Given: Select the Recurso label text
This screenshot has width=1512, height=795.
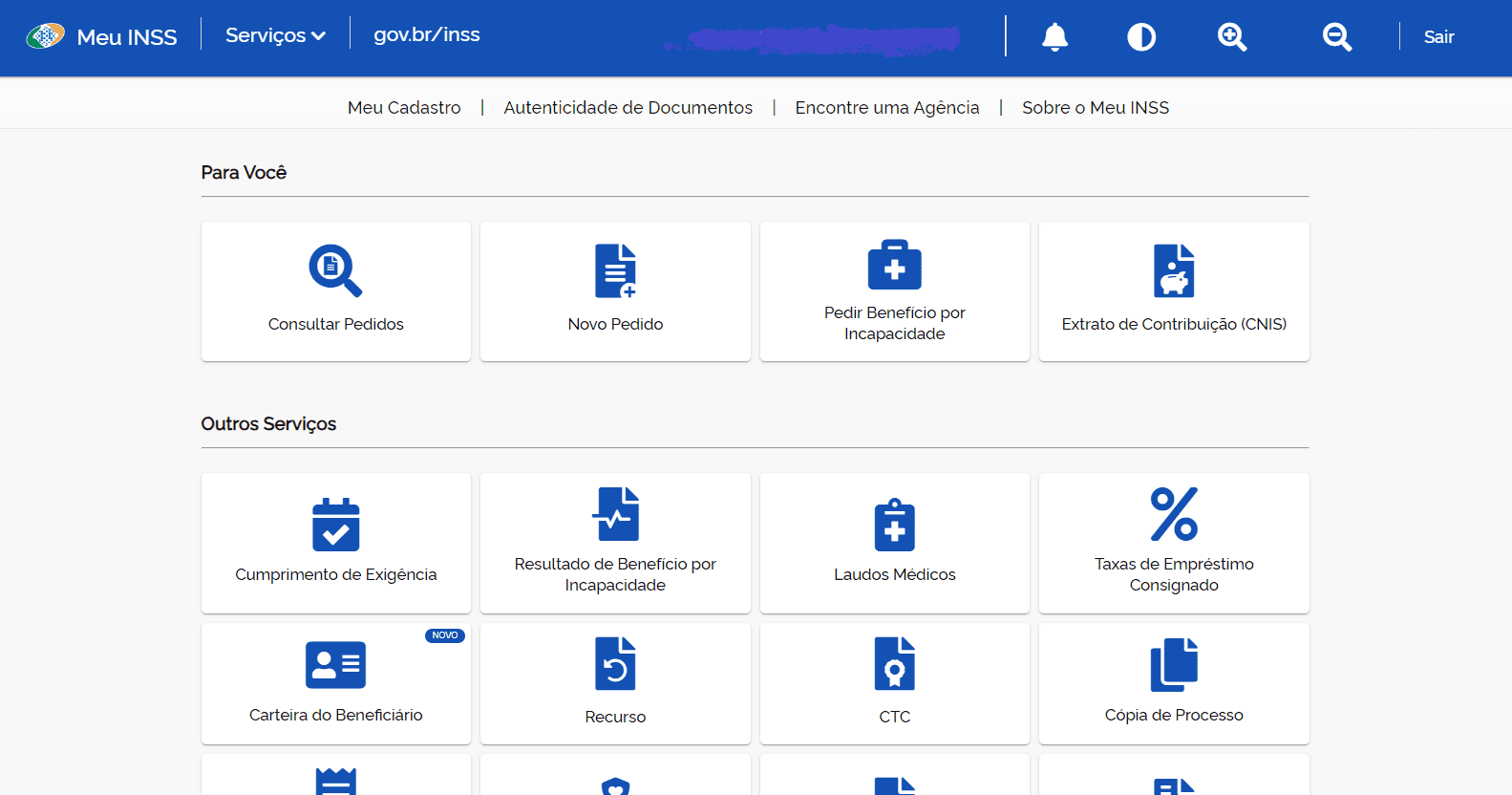Looking at the screenshot, I should pyautogui.click(x=615, y=717).
